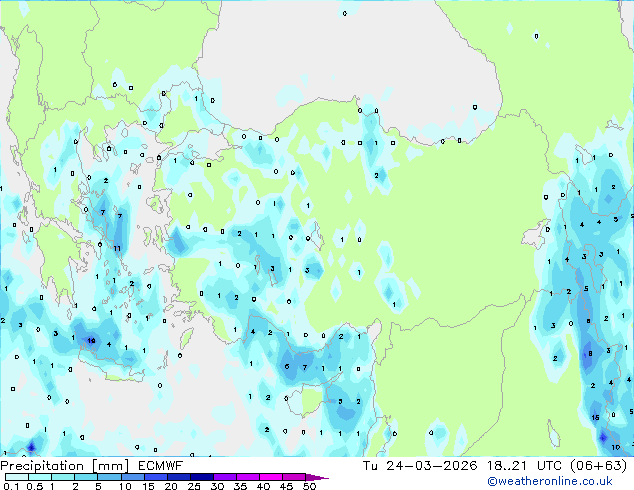Image resolution: width=634 pixels, height=490 pixels.
Task: Click the 1–2 mm legend swatch
Action: pos(63,477)
